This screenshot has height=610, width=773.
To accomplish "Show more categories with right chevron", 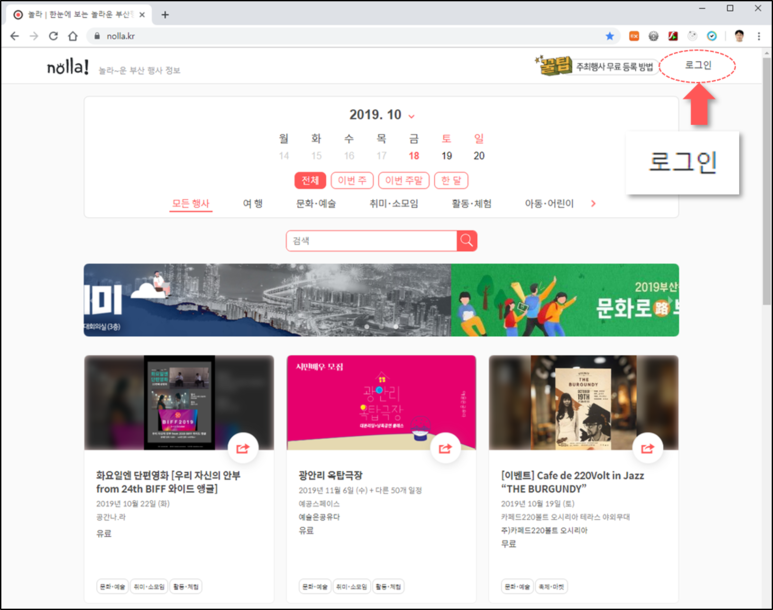I will pos(593,204).
